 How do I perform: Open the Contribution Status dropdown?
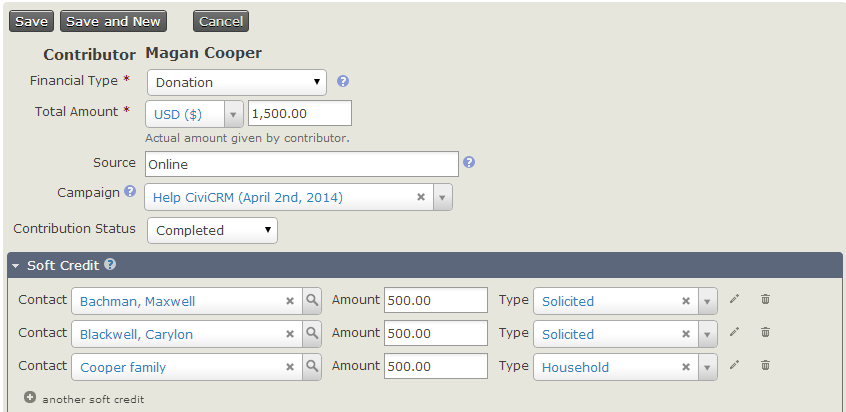tap(212, 230)
